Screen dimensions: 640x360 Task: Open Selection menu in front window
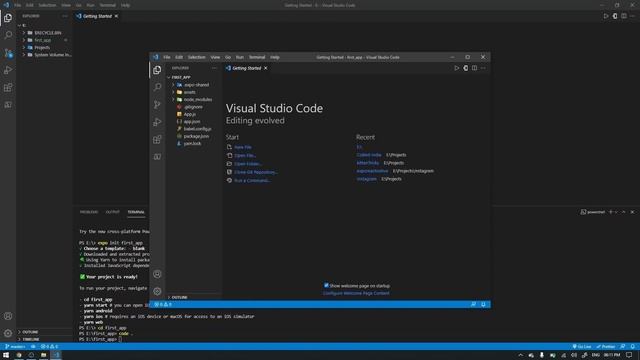197,57
